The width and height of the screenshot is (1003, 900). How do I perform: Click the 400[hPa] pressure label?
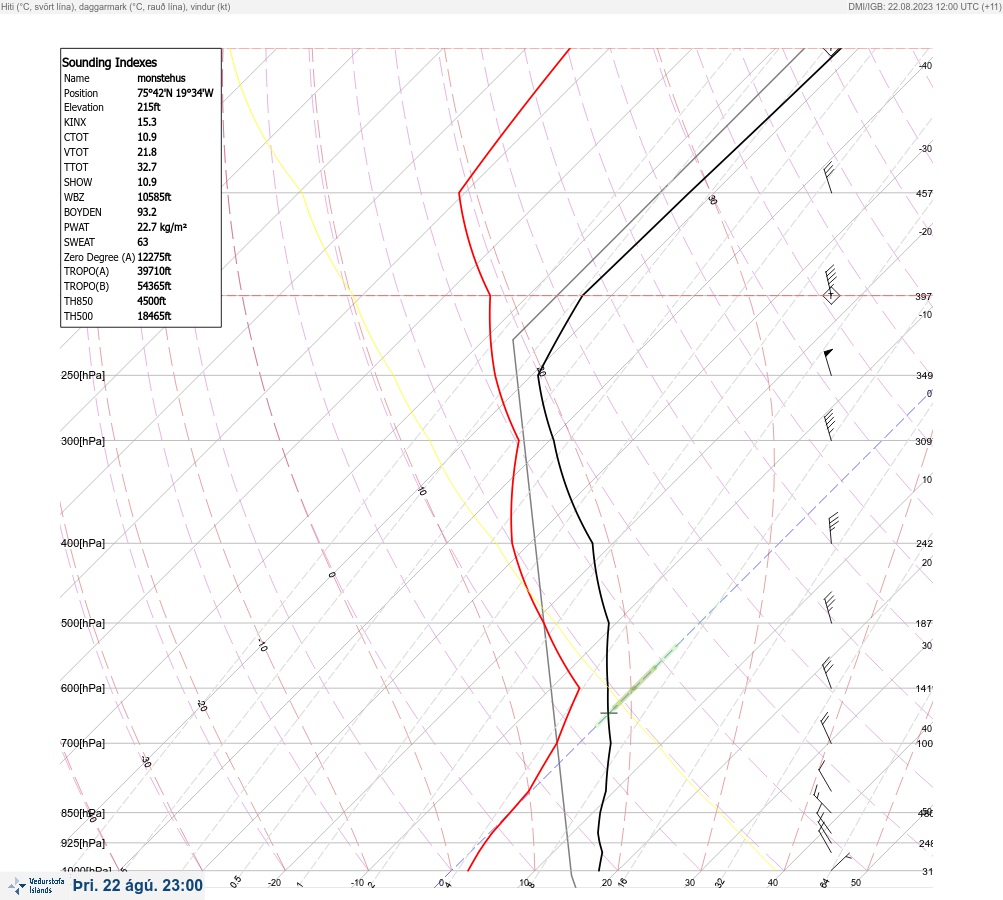coord(83,543)
